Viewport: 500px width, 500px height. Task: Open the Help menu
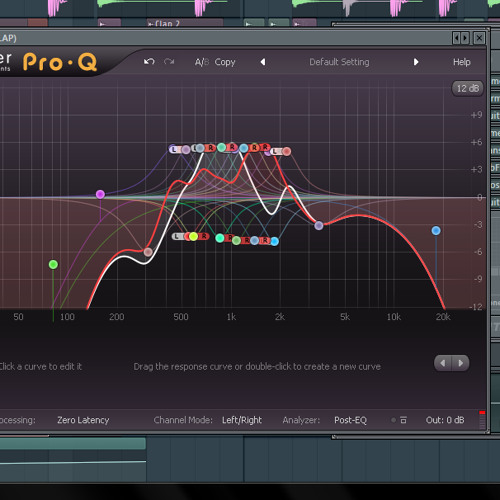pyautogui.click(x=462, y=62)
